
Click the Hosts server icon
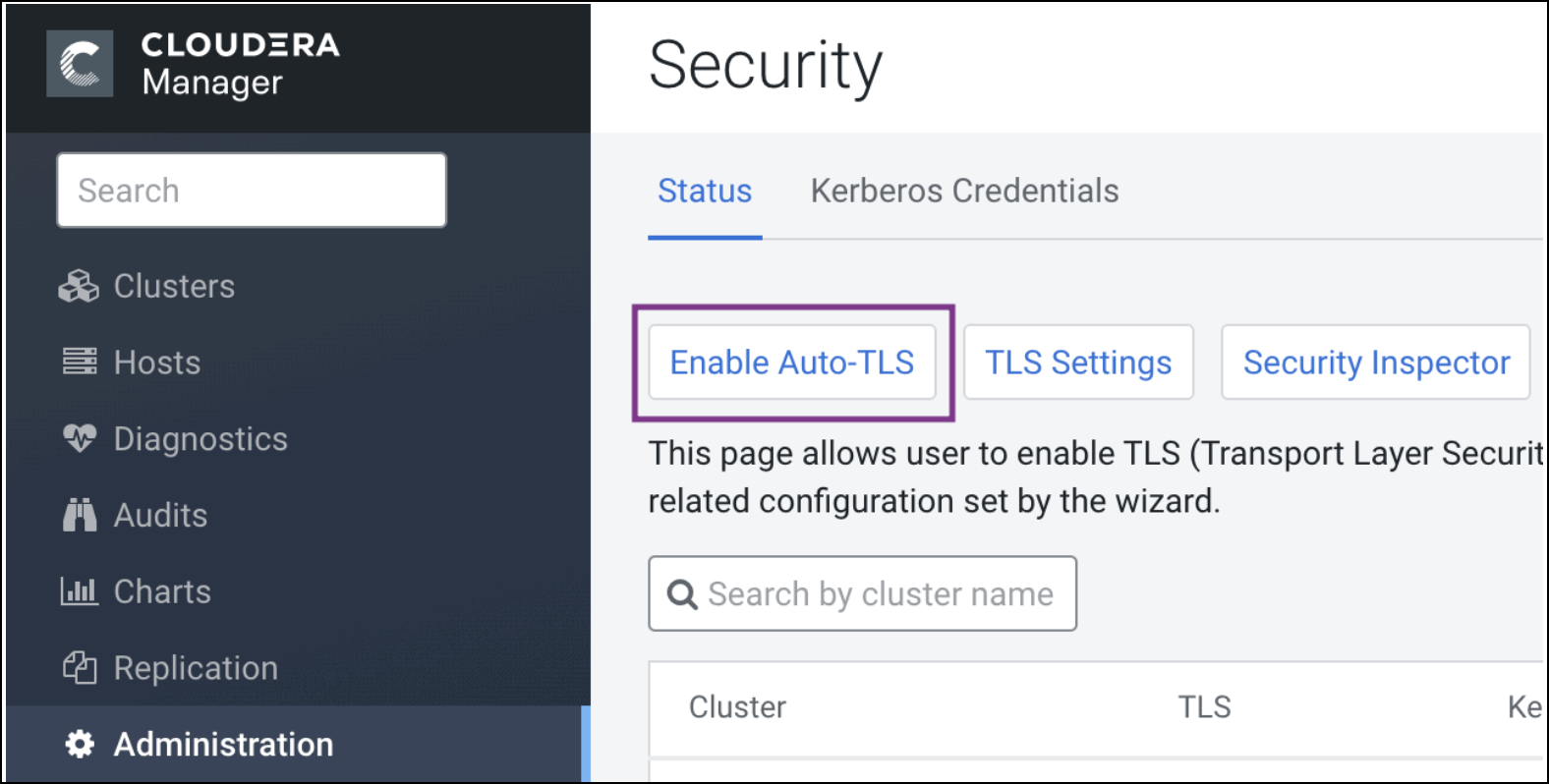tap(80, 362)
